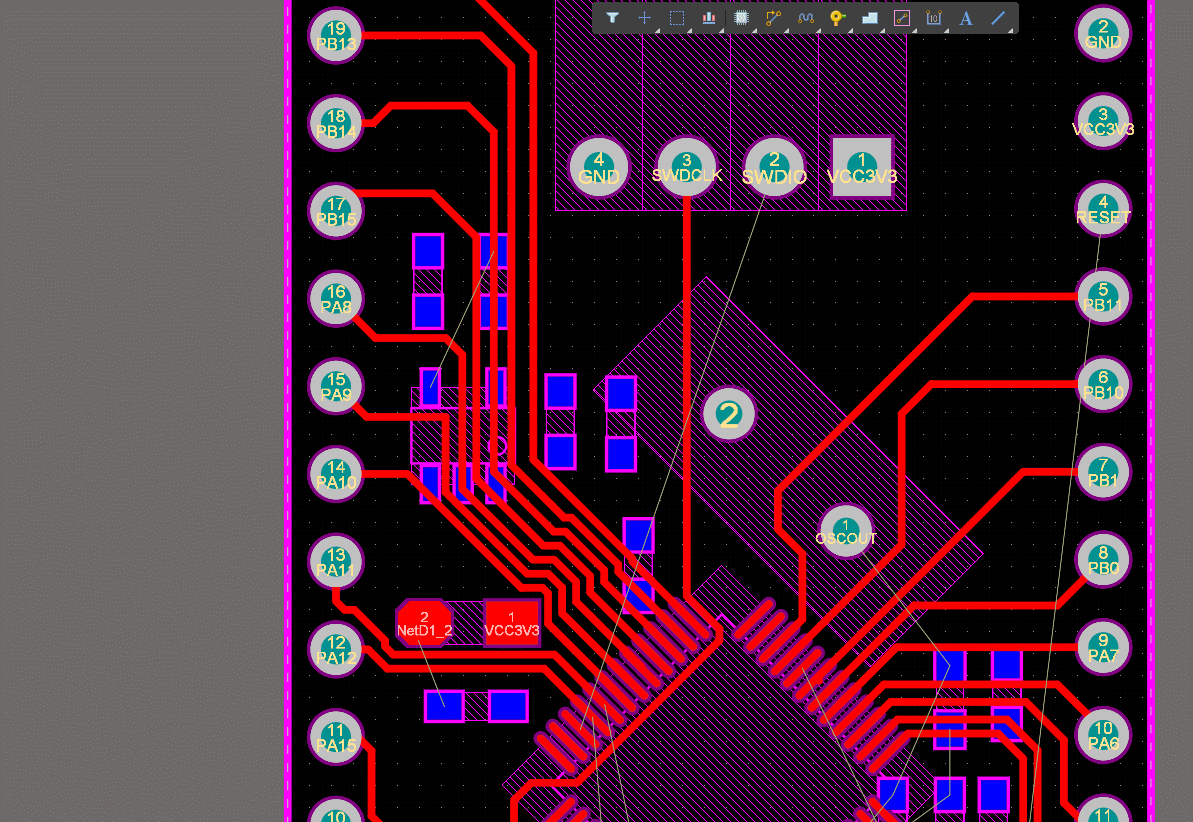This screenshot has width=1193, height=822.
Task: Click header pad 3 SWDCLK
Action: coord(686,167)
